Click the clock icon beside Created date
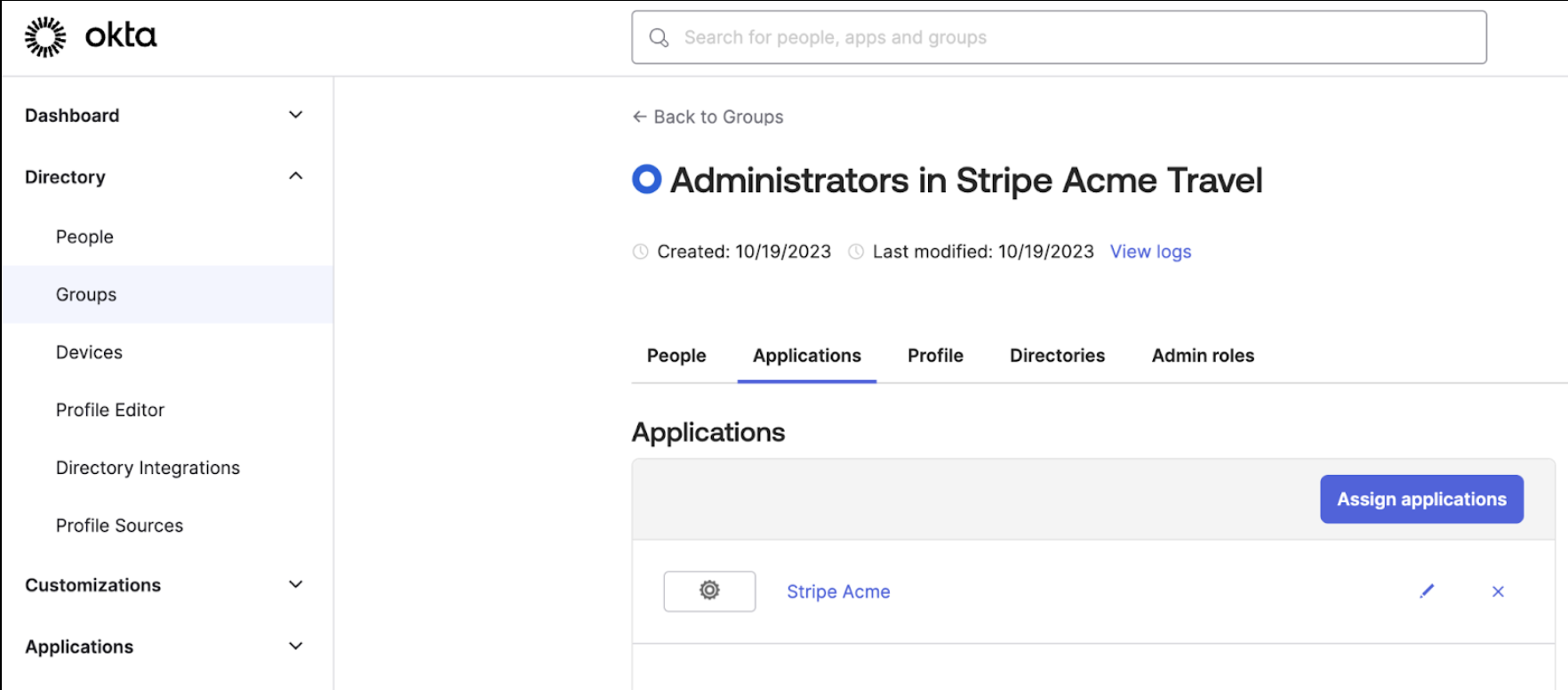The width and height of the screenshot is (1568, 690). click(x=640, y=252)
